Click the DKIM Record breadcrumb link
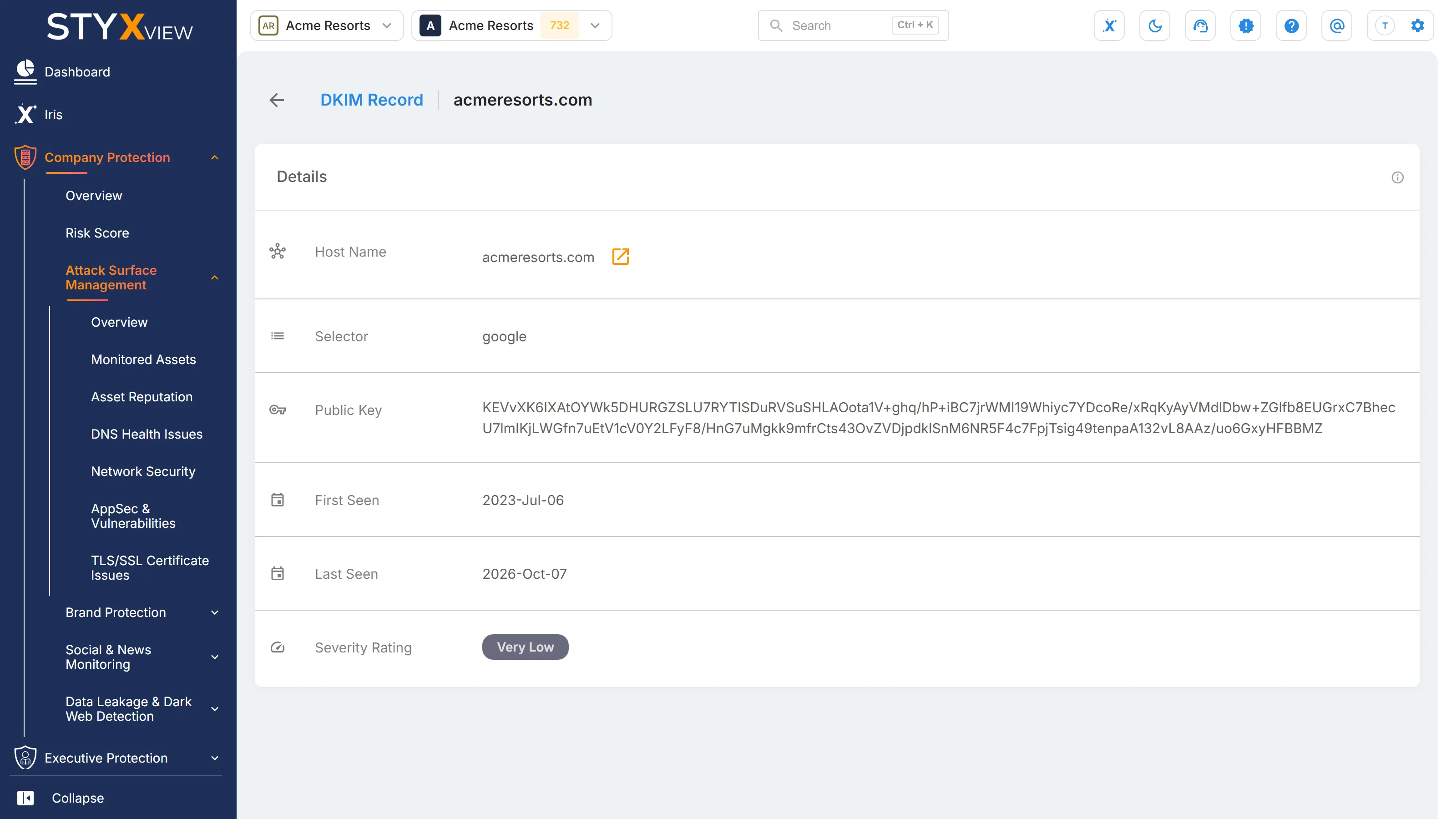The width and height of the screenshot is (1456, 819). click(371, 100)
